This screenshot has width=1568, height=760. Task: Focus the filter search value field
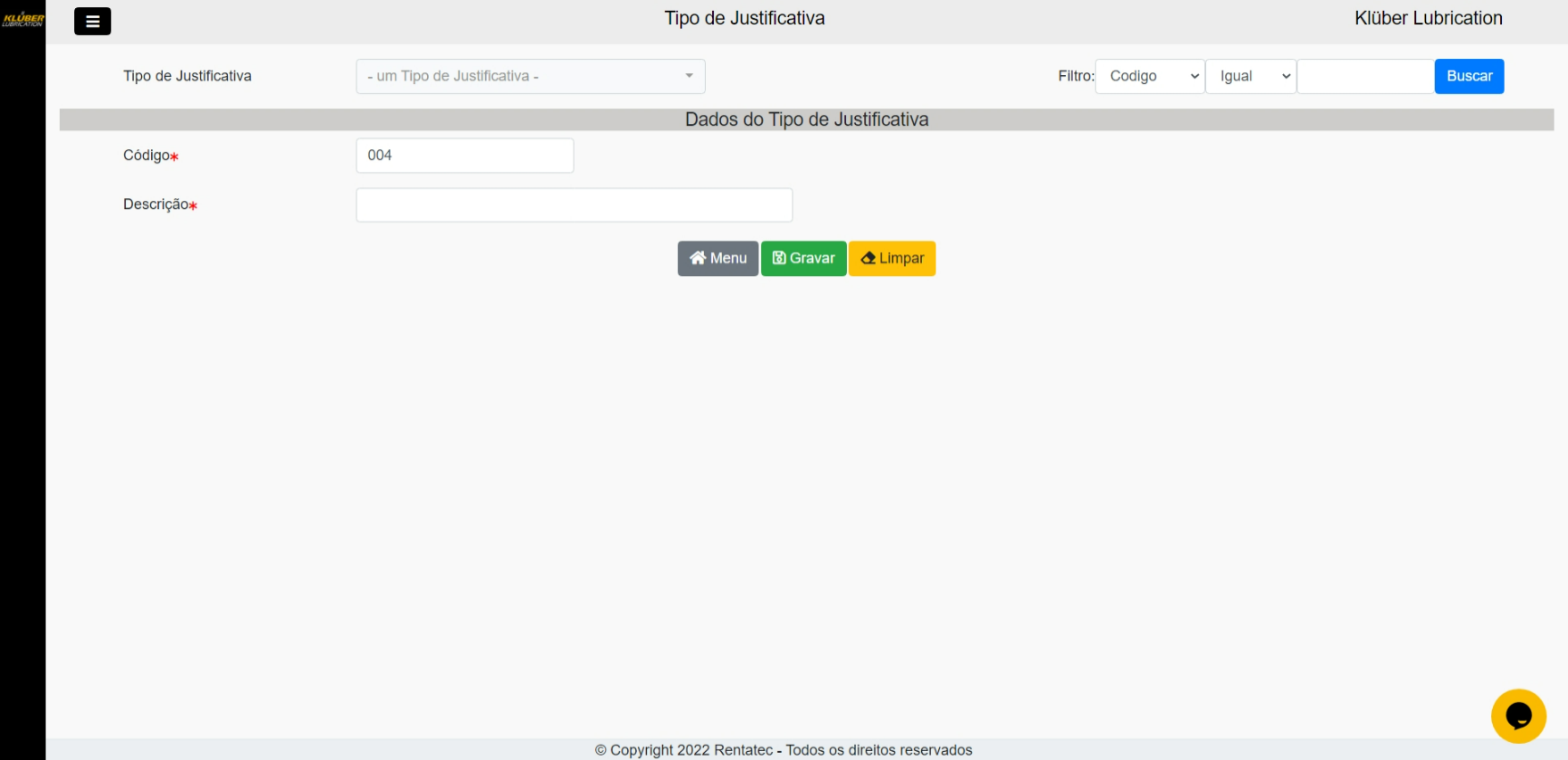coord(1365,76)
